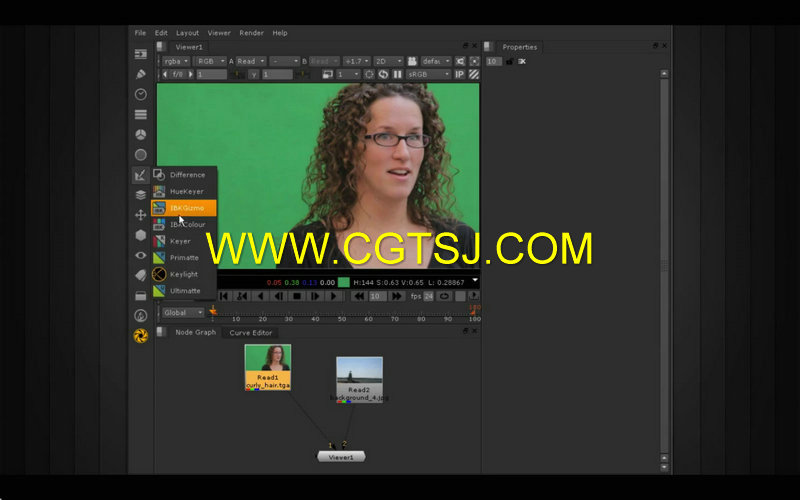Open the zoom +1.7 dropdown
The height and width of the screenshot is (500, 800).
pyautogui.click(x=356, y=61)
